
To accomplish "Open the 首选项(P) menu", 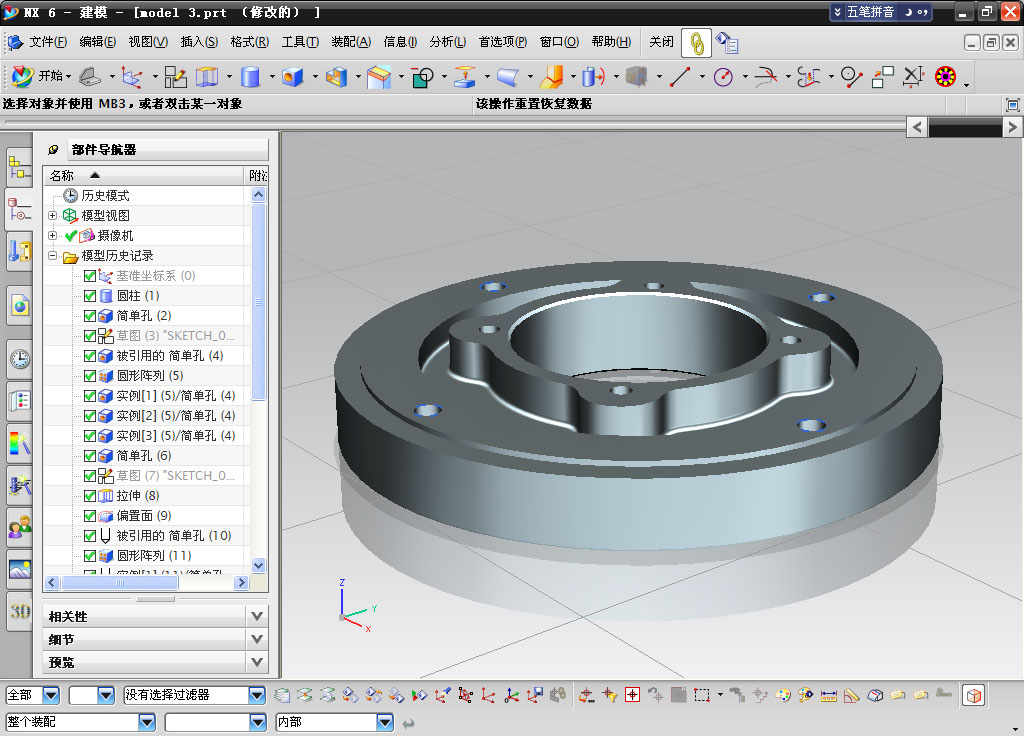I will pos(503,42).
